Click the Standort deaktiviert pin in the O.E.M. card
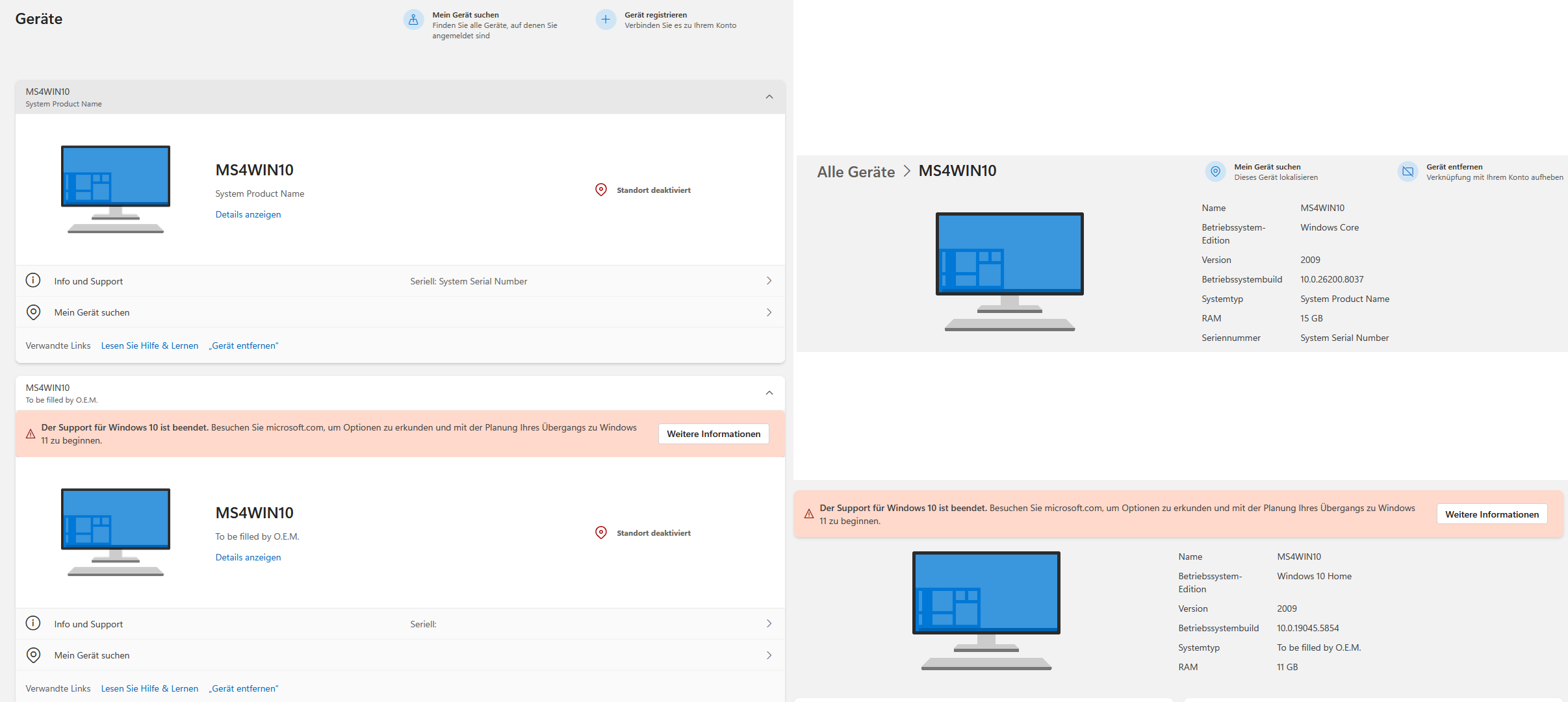Viewport: 1568px width, 702px height. coord(601,533)
